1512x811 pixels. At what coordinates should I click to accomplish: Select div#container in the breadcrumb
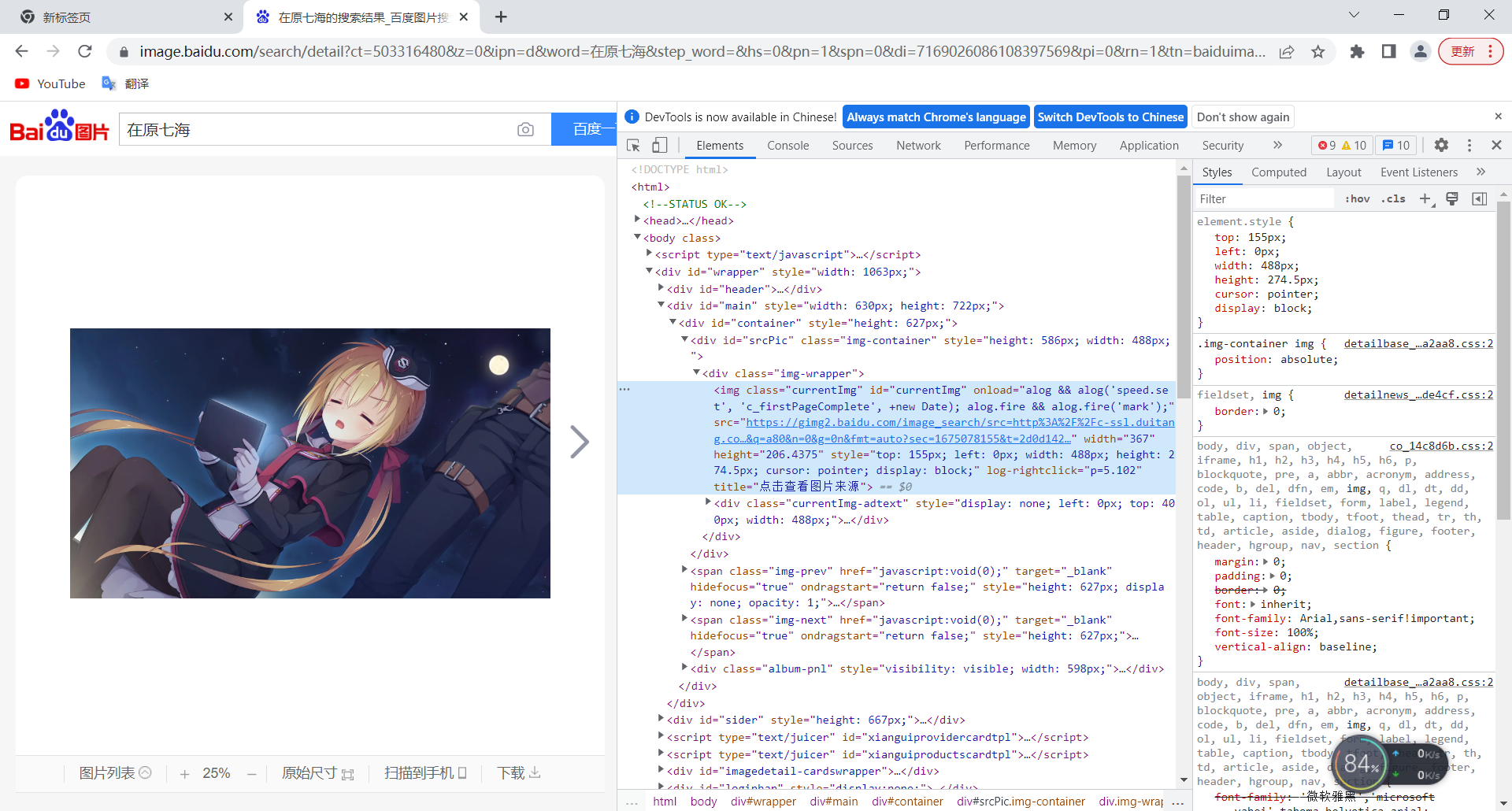point(907,802)
